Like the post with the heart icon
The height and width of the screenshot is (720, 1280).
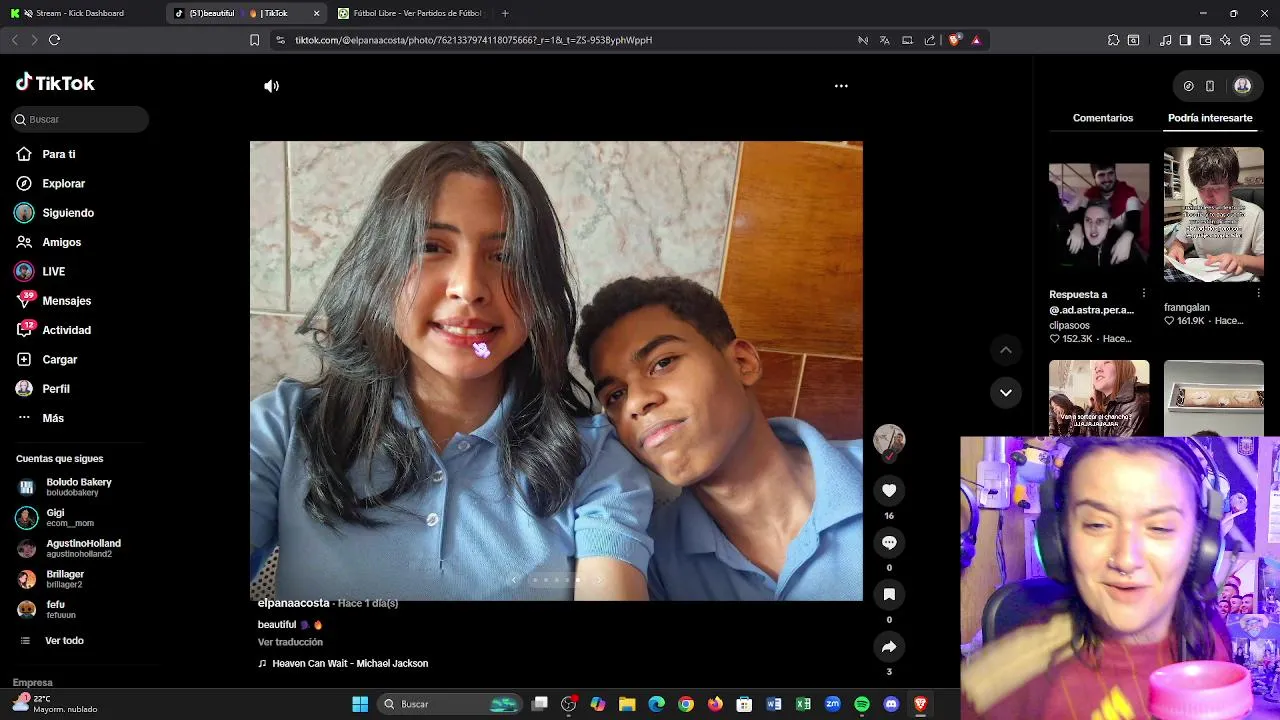(889, 490)
